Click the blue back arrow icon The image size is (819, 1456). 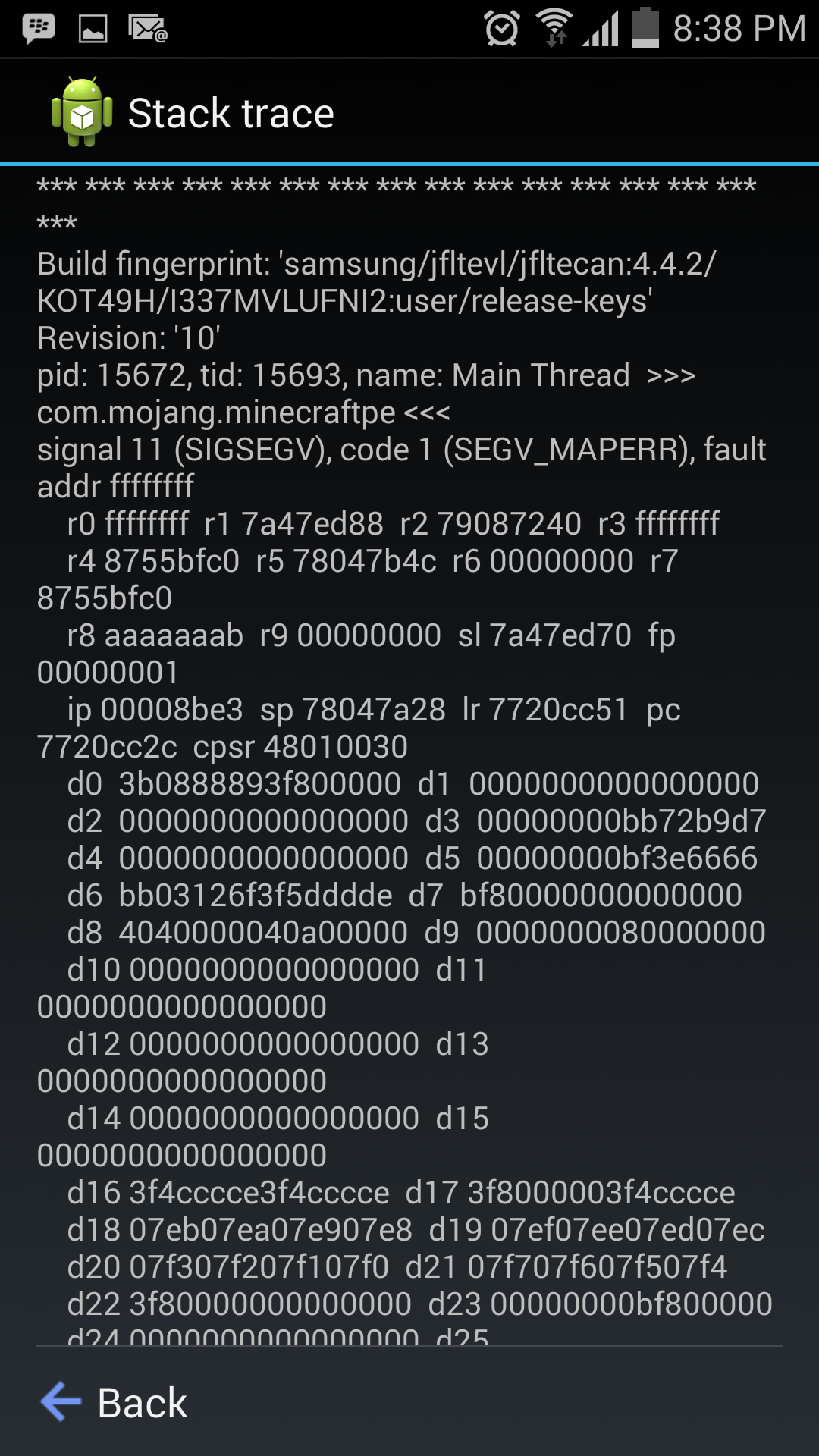[x=61, y=1401]
